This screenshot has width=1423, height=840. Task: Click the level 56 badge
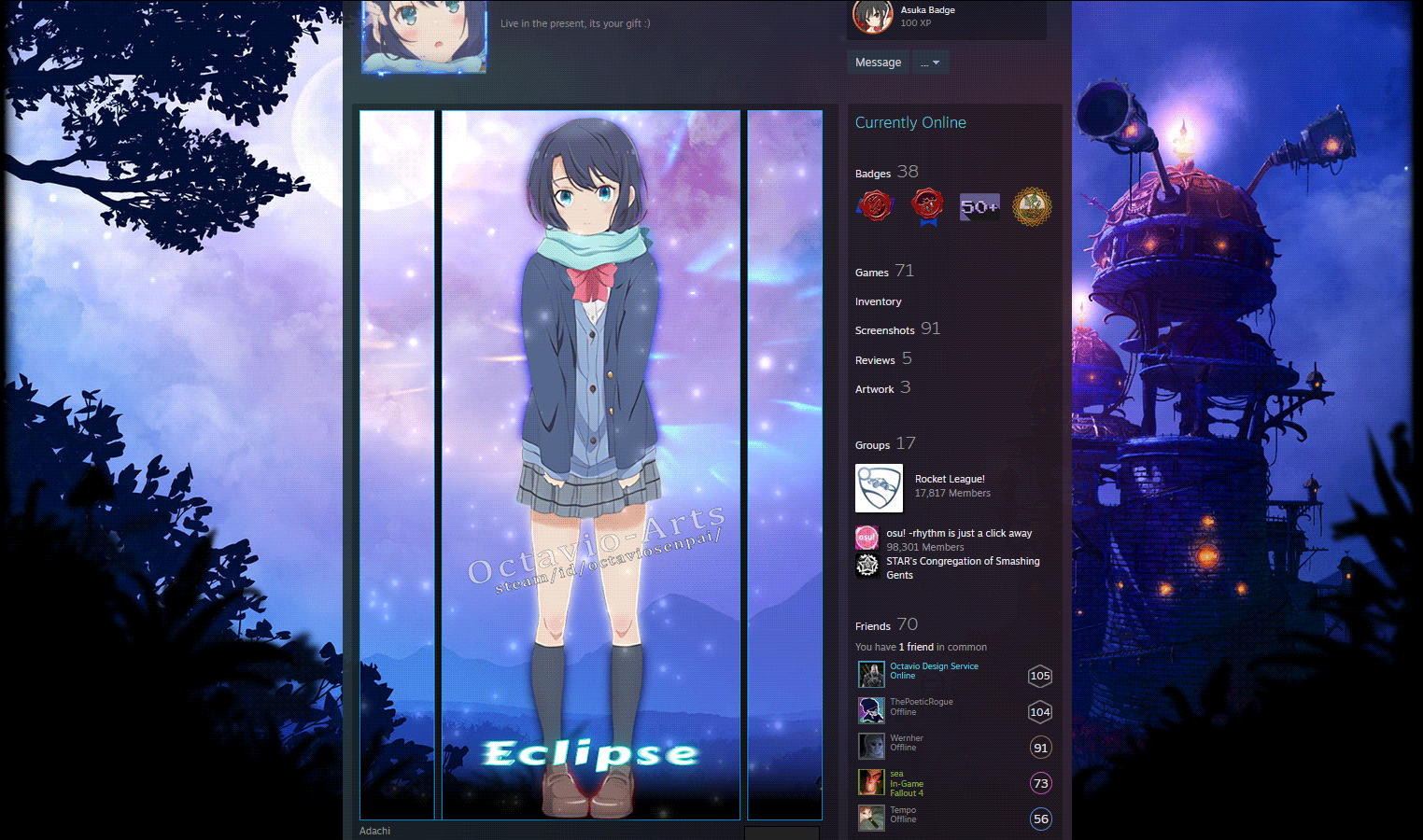coord(1040,819)
